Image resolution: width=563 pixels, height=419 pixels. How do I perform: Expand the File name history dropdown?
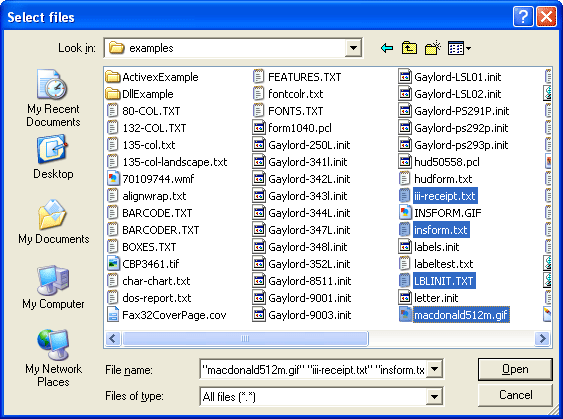tap(434, 369)
